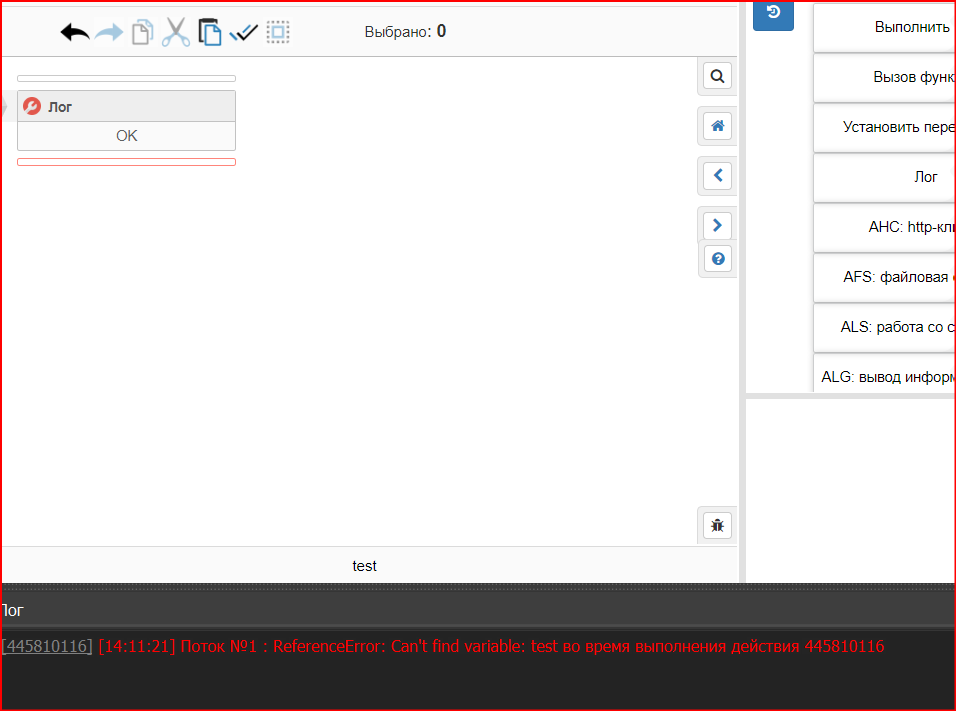
Task: Open search with the magnifier icon
Action: pos(717,76)
